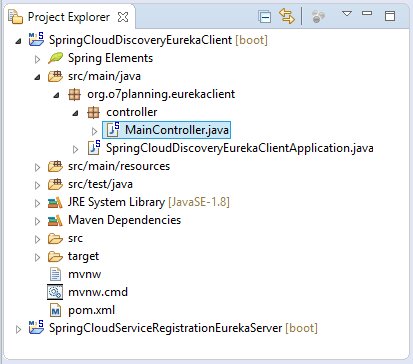The width and height of the screenshot is (413, 364).
Task: Click the src plain folder icon
Action: point(55,239)
